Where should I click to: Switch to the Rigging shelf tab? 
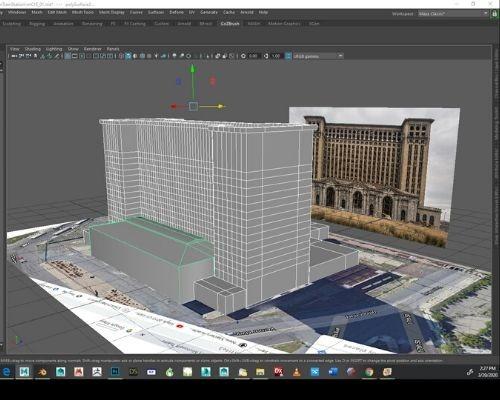click(37, 24)
